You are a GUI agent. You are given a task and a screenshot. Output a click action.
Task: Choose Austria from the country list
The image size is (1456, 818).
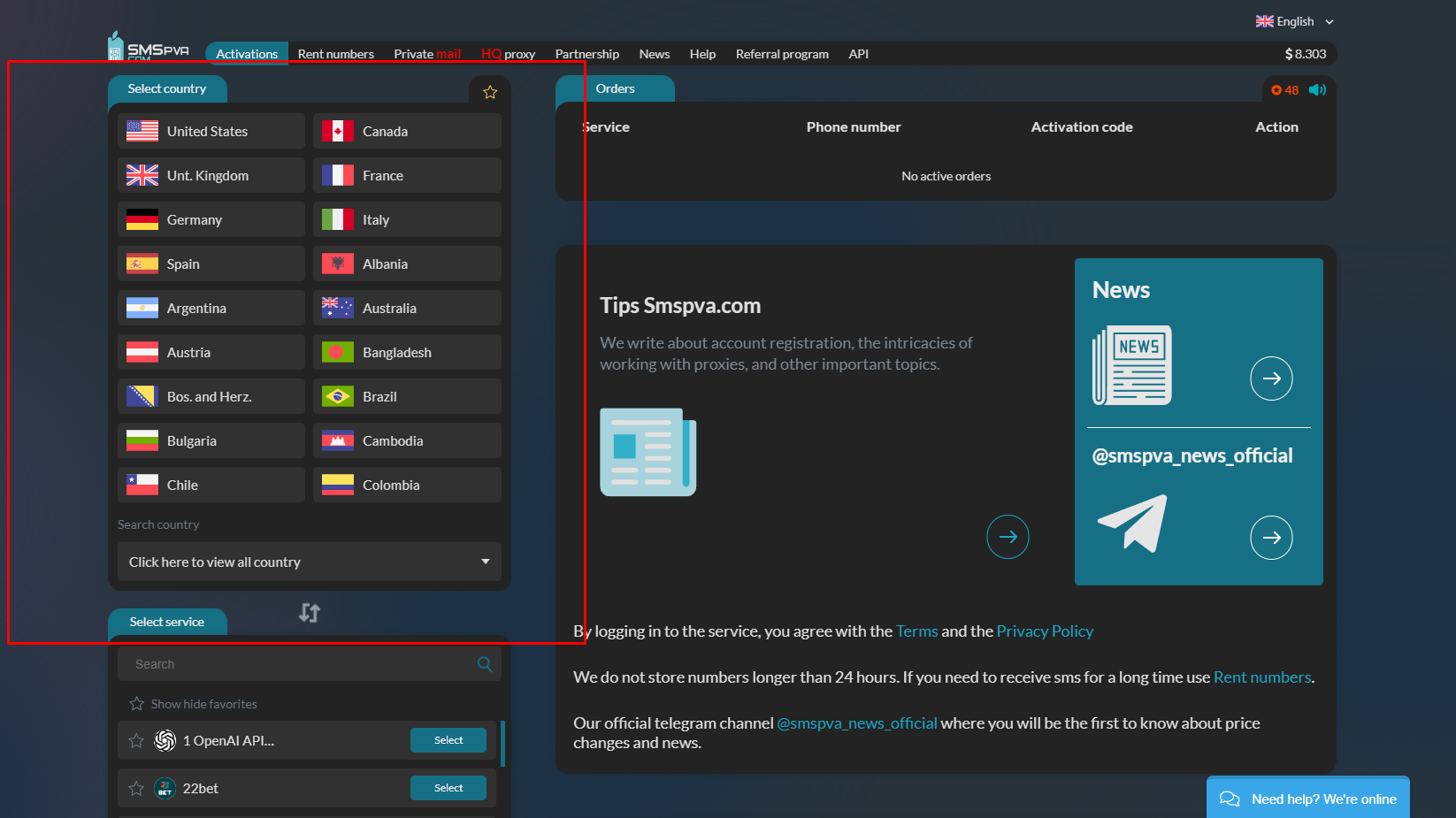tap(211, 352)
